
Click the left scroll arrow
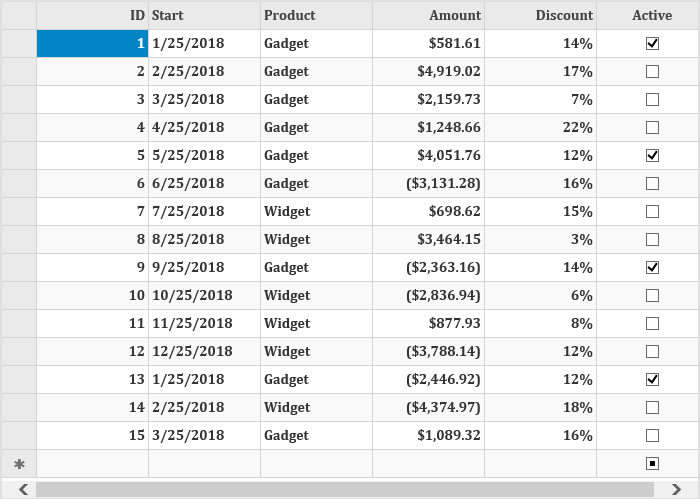pos(22,489)
